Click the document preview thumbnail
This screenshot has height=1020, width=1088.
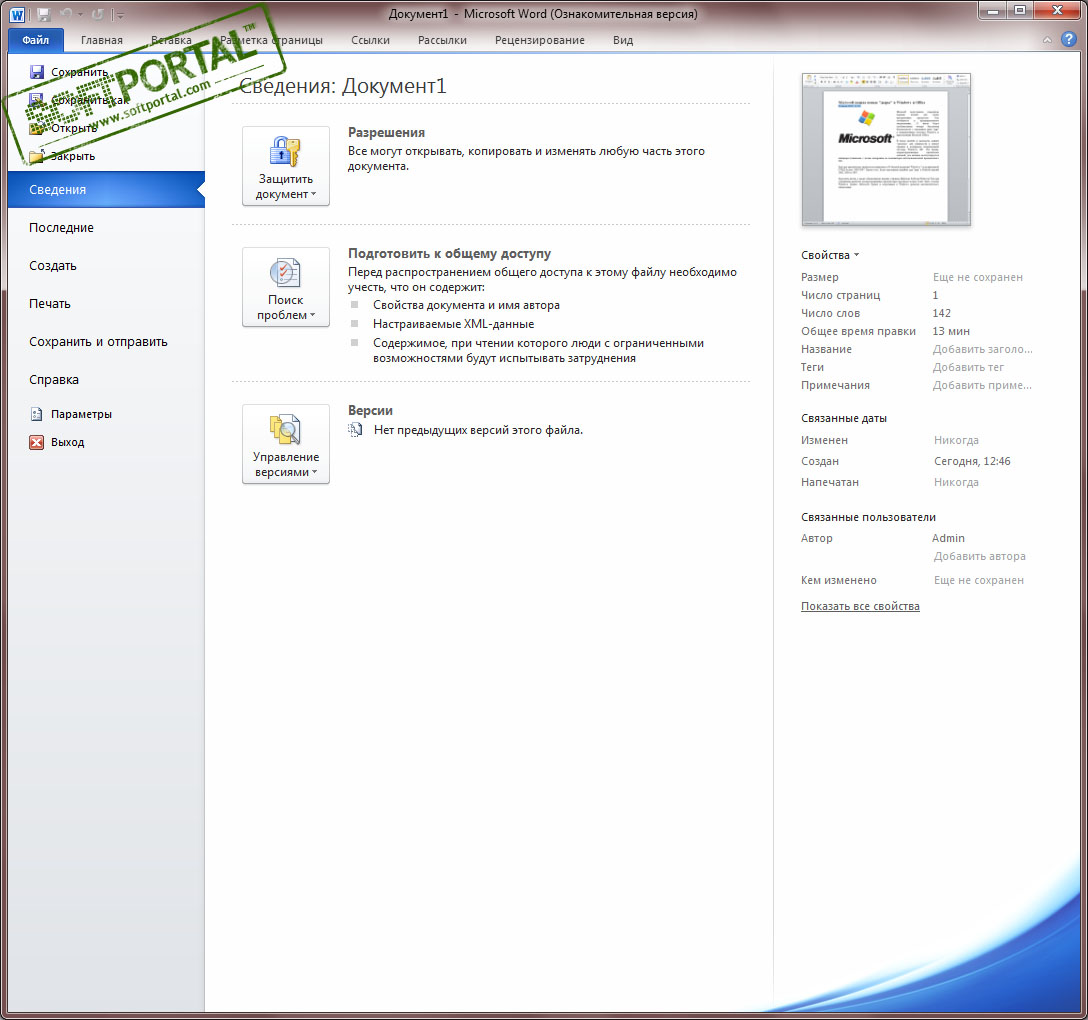(x=886, y=150)
